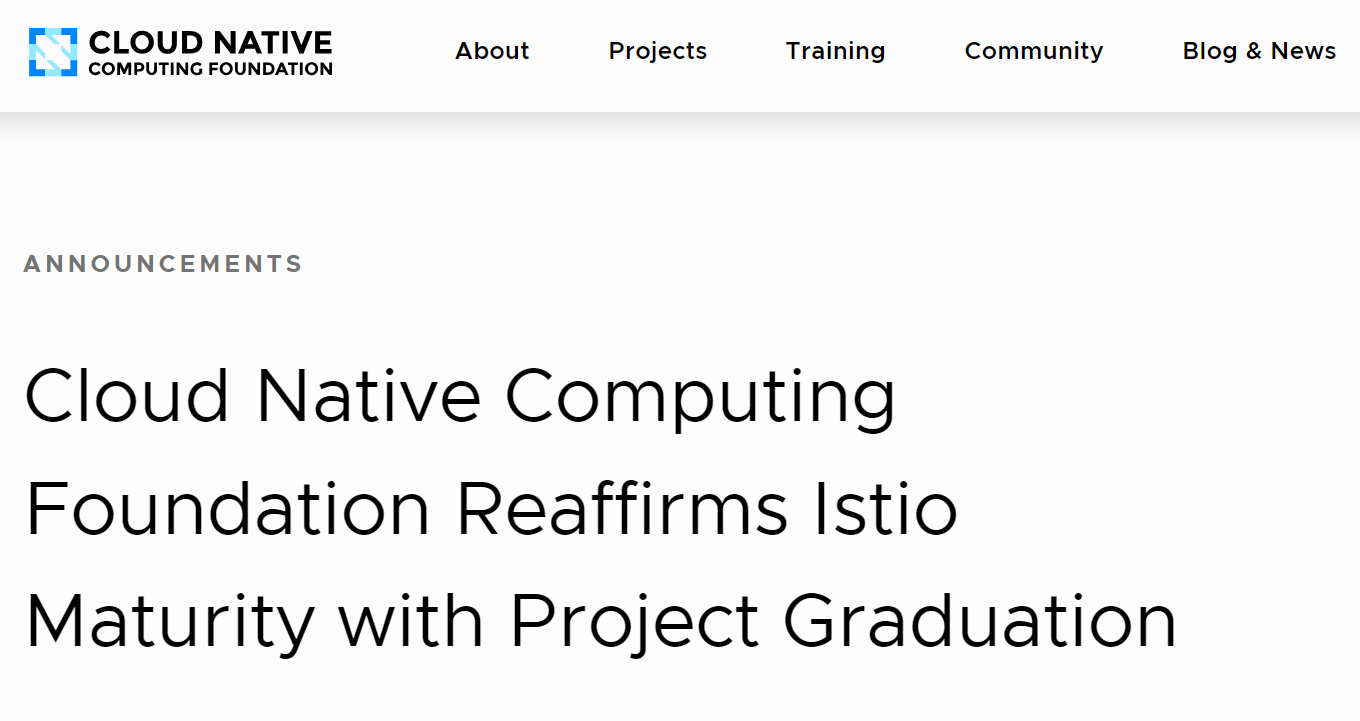
Task: Open the About menu
Action: pyautogui.click(x=492, y=51)
